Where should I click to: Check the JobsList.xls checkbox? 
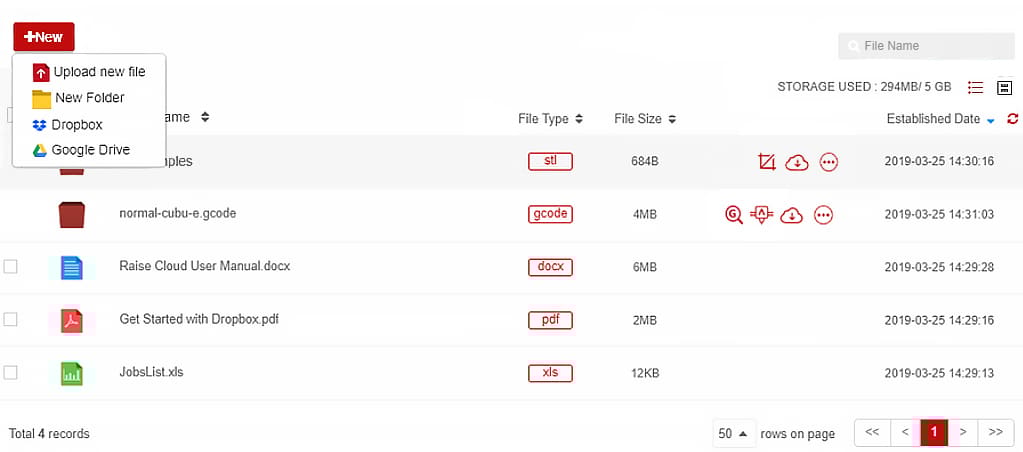pyautogui.click(x=10, y=372)
